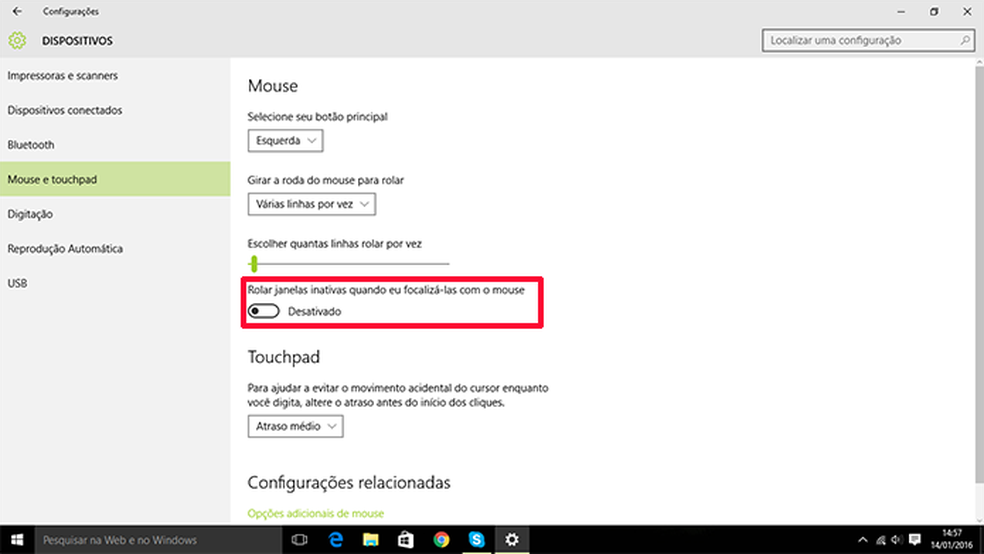This screenshot has width=984, height=554.
Task: Open the network status tray icon
Action: click(x=880, y=540)
